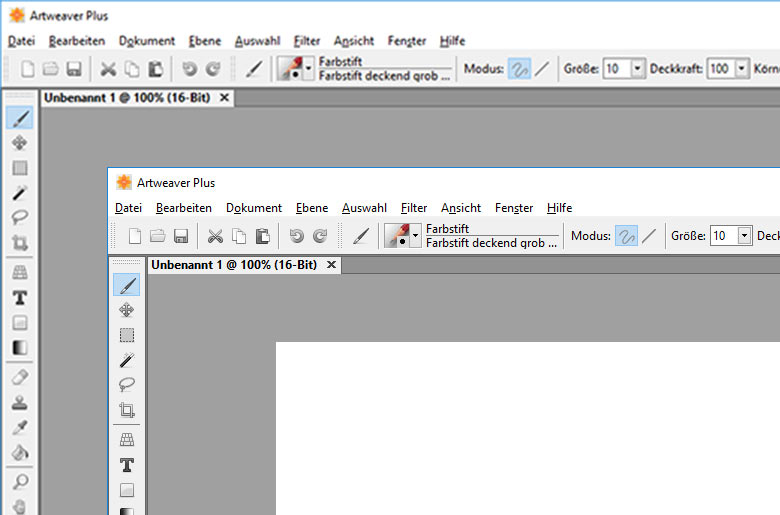
Task: Open the Hilfe menu in the back window
Action: [452, 41]
